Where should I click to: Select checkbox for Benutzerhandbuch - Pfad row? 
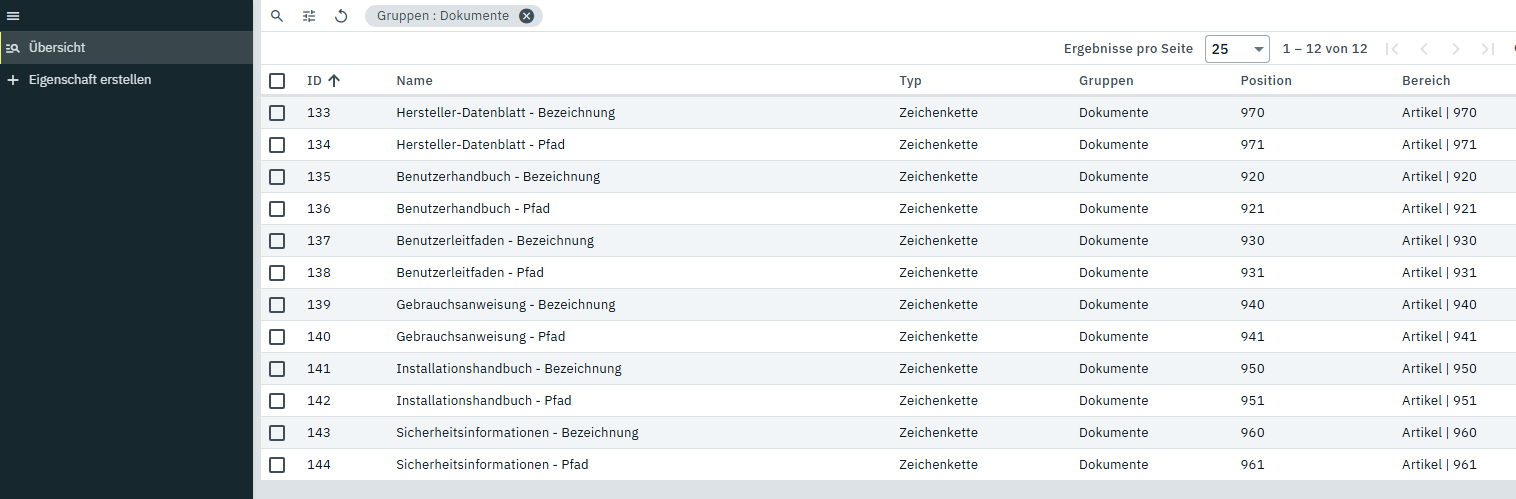(277, 209)
